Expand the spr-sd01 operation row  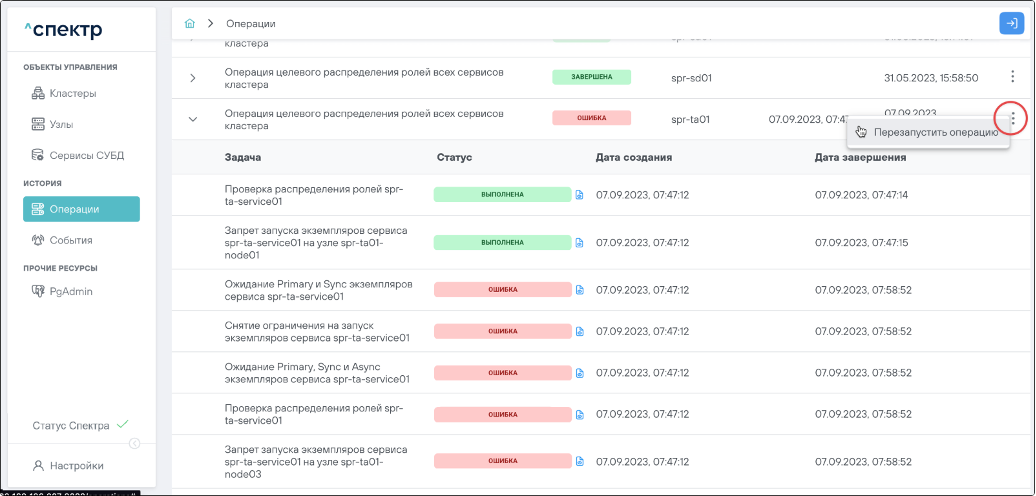193,78
